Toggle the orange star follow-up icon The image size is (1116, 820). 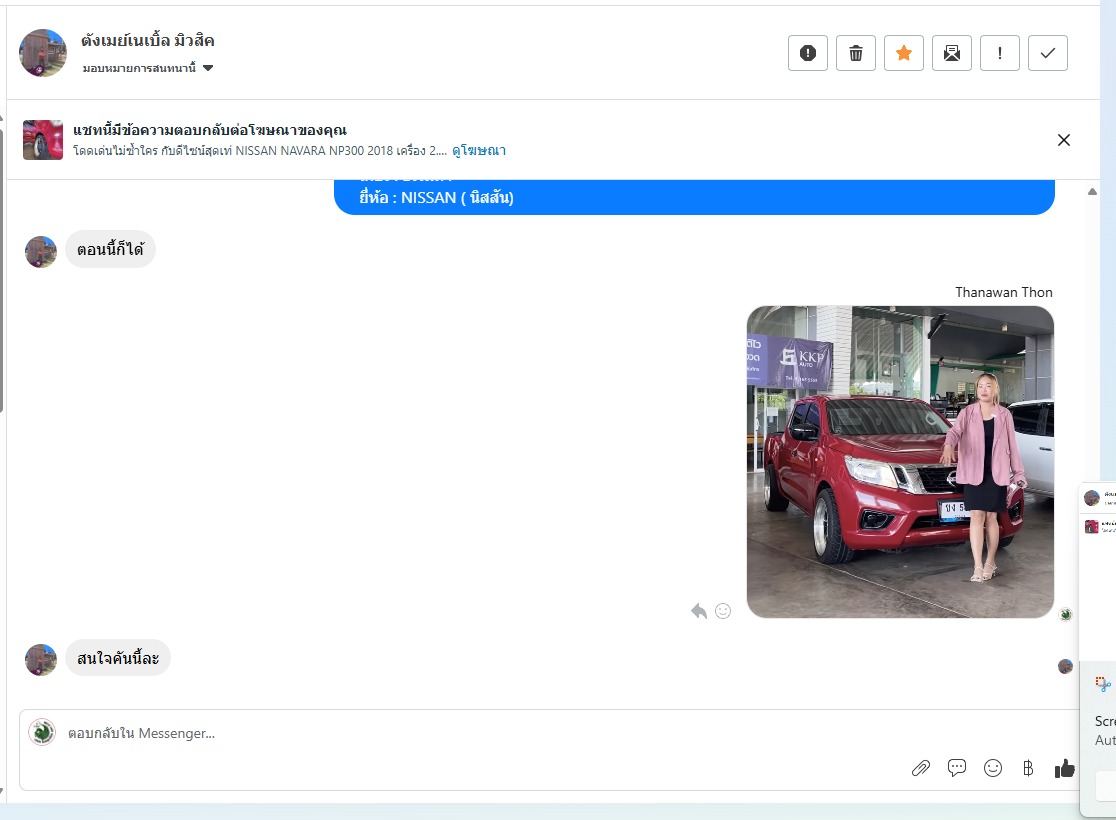pyautogui.click(x=904, y=53)
